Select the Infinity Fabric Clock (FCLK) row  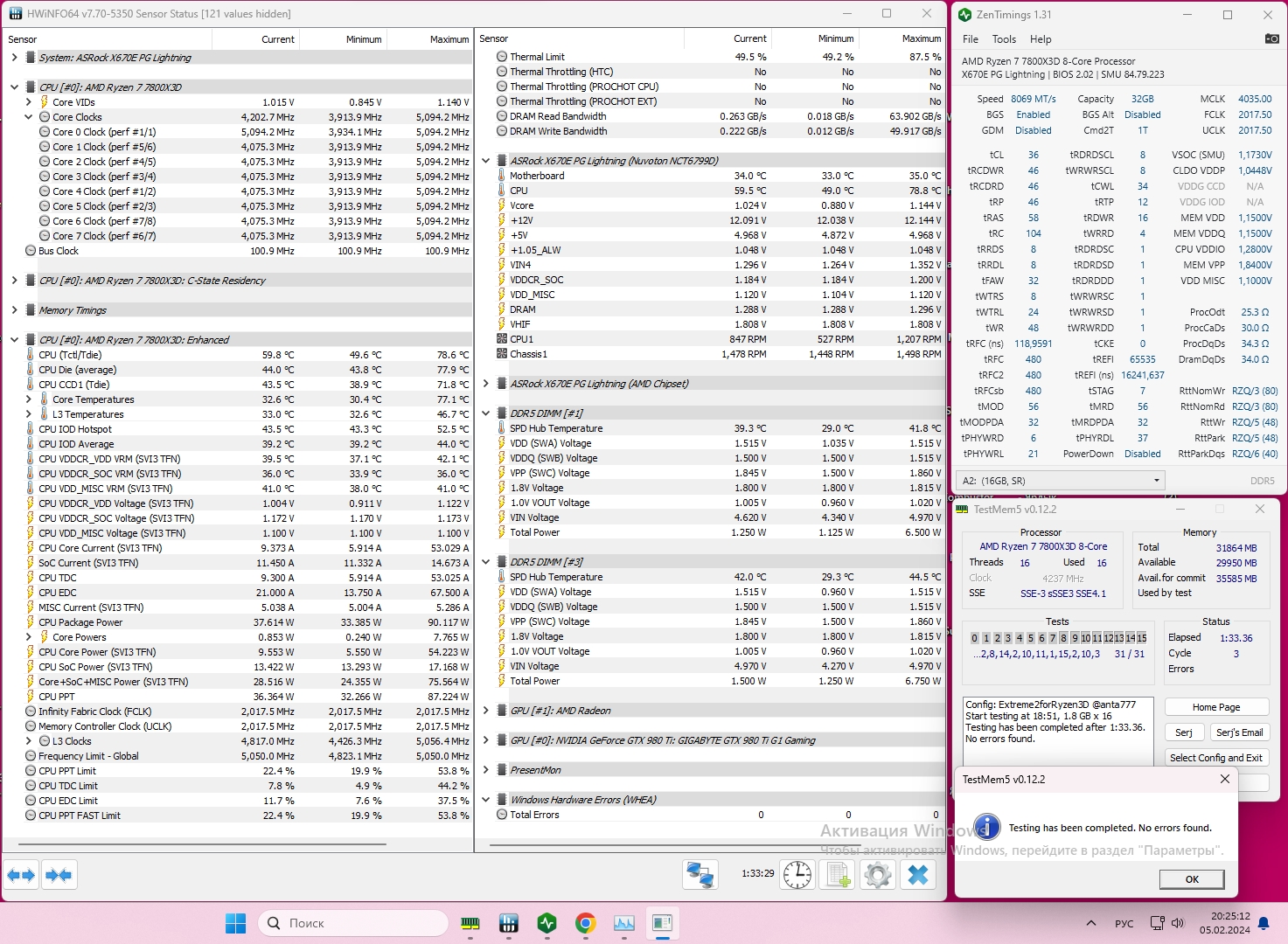tap(239, 711)
